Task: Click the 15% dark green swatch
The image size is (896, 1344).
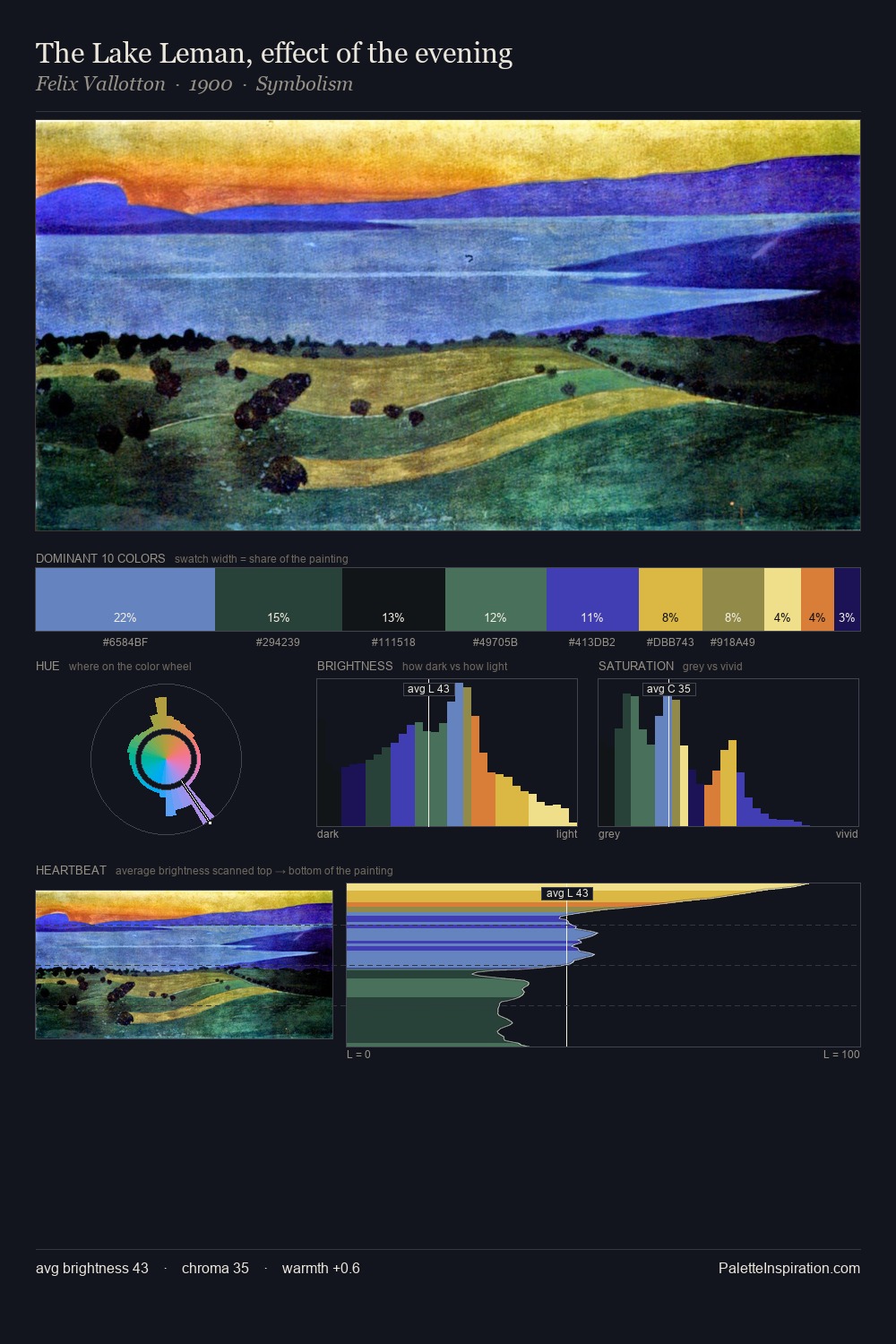Action: pos(279,599)
